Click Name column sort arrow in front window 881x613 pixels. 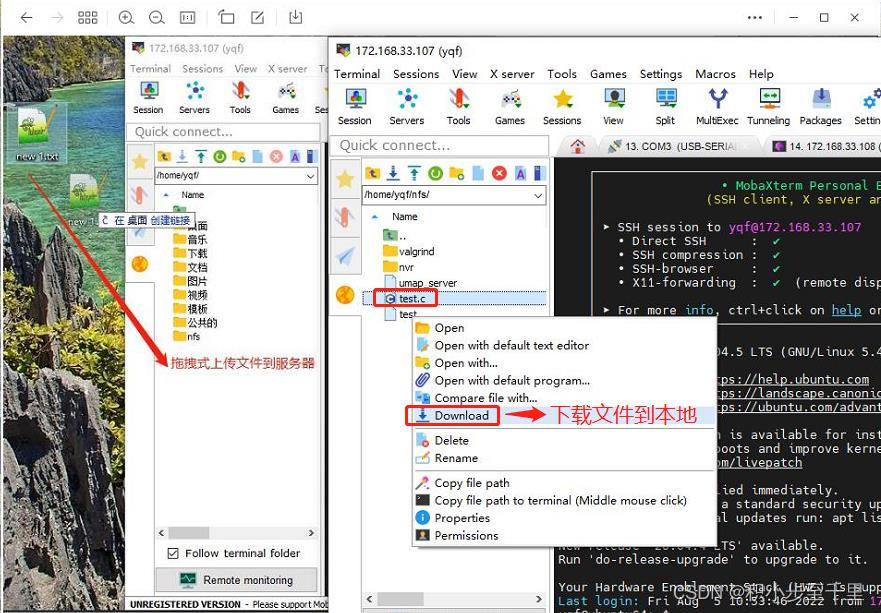[x=375, y=216]
